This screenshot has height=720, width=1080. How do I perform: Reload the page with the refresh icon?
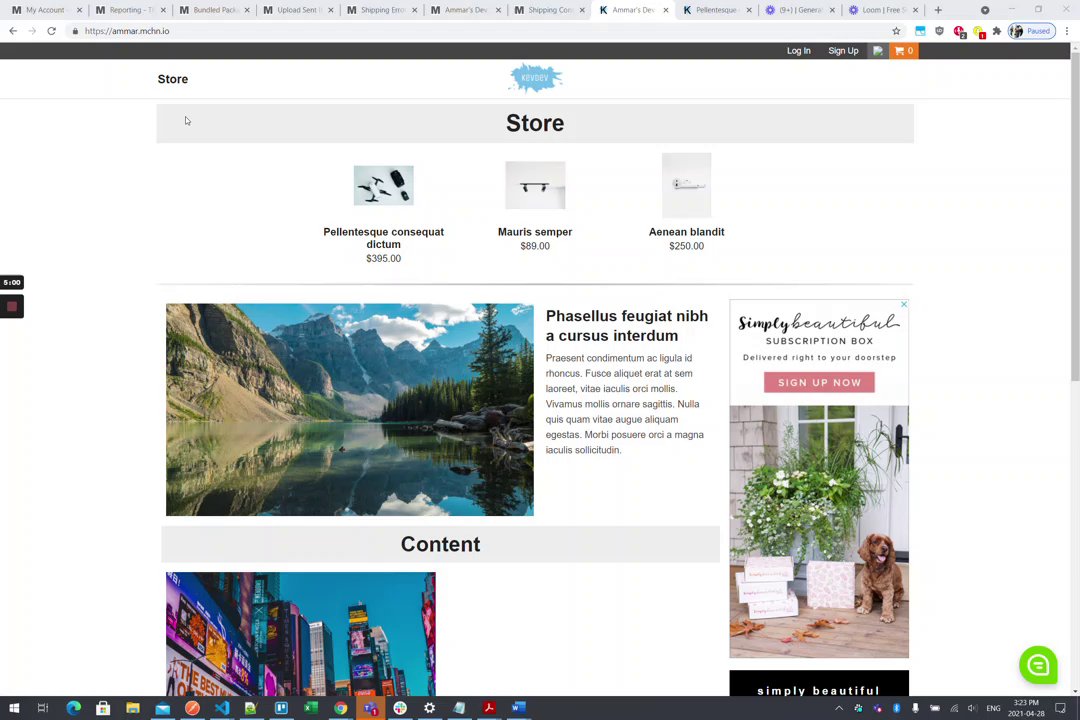52,31
